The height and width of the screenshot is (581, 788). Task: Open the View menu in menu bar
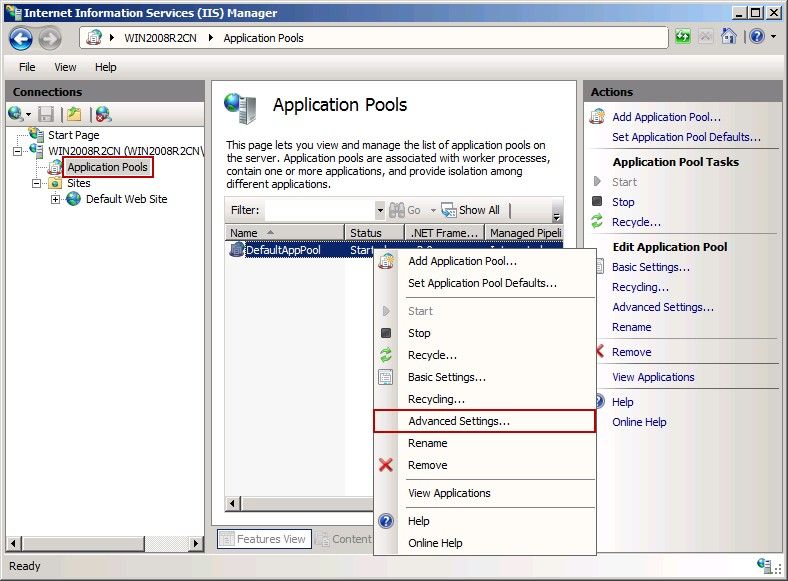[65, 67]
